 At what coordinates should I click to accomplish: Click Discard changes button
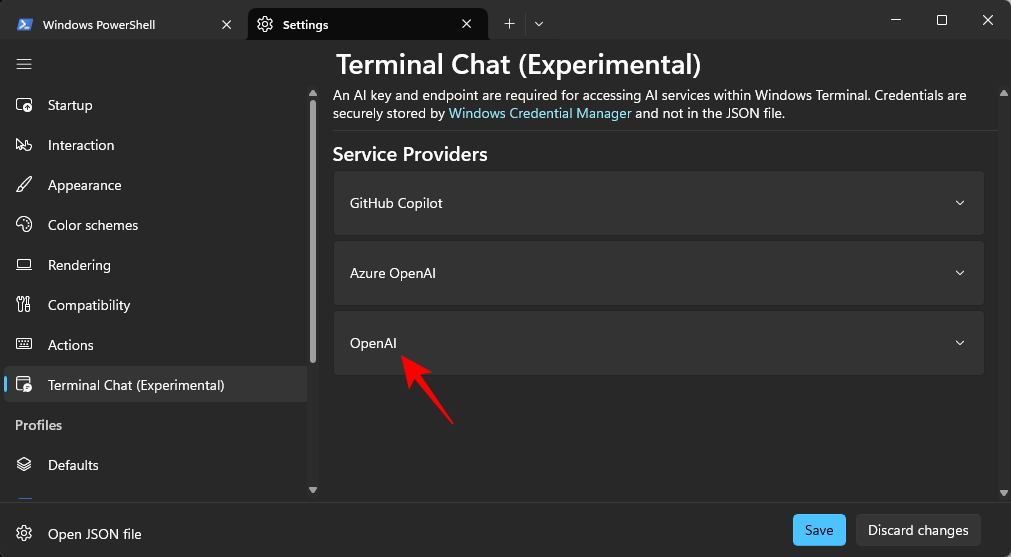917,530
